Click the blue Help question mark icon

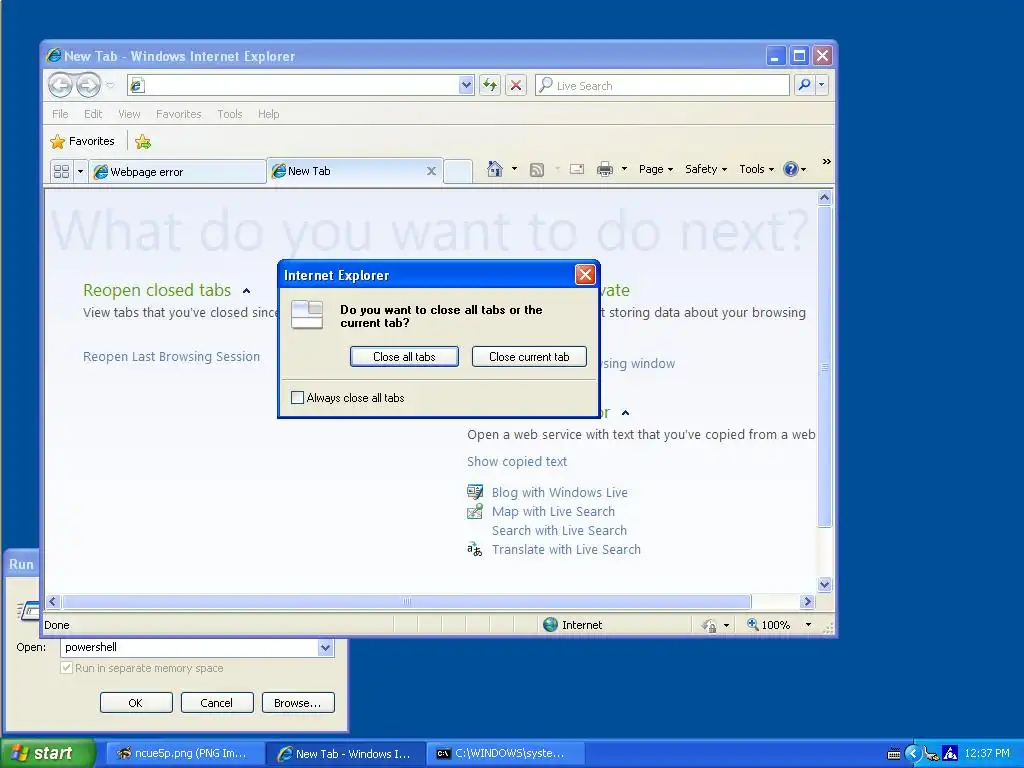790,169
